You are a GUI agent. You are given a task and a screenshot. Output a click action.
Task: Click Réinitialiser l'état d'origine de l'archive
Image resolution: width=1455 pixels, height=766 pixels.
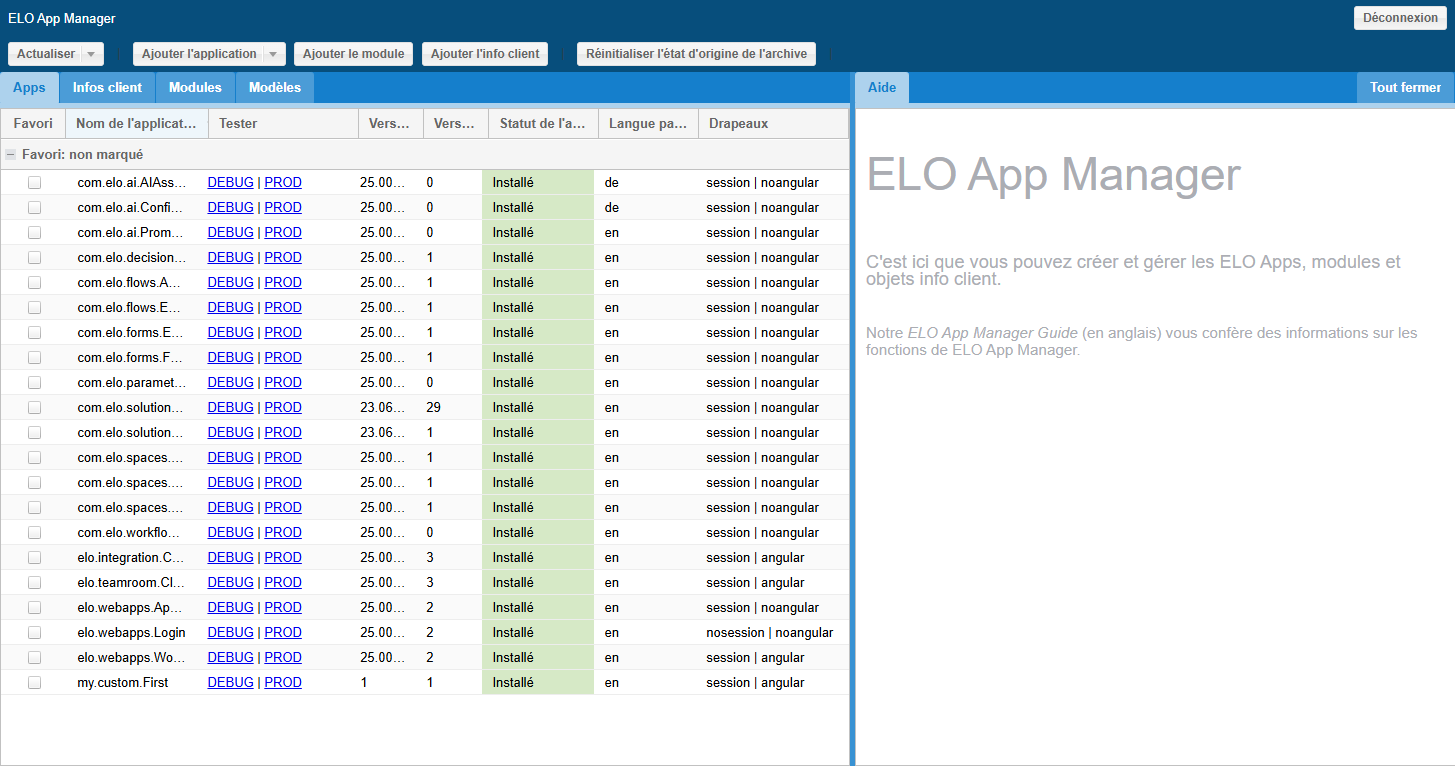pyautogui.click(x=696, y=54)
